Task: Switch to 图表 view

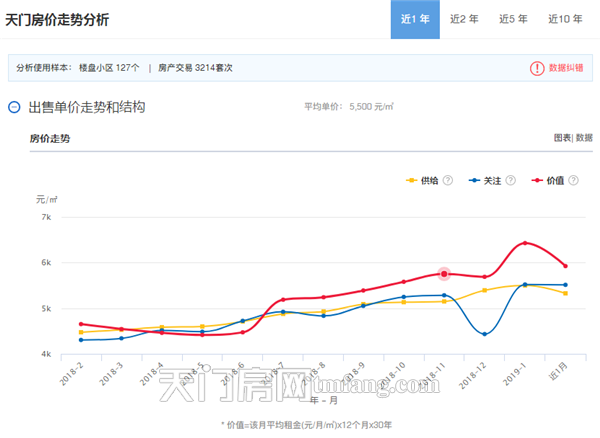Action: pyautogui.click(x=562, y=138)
